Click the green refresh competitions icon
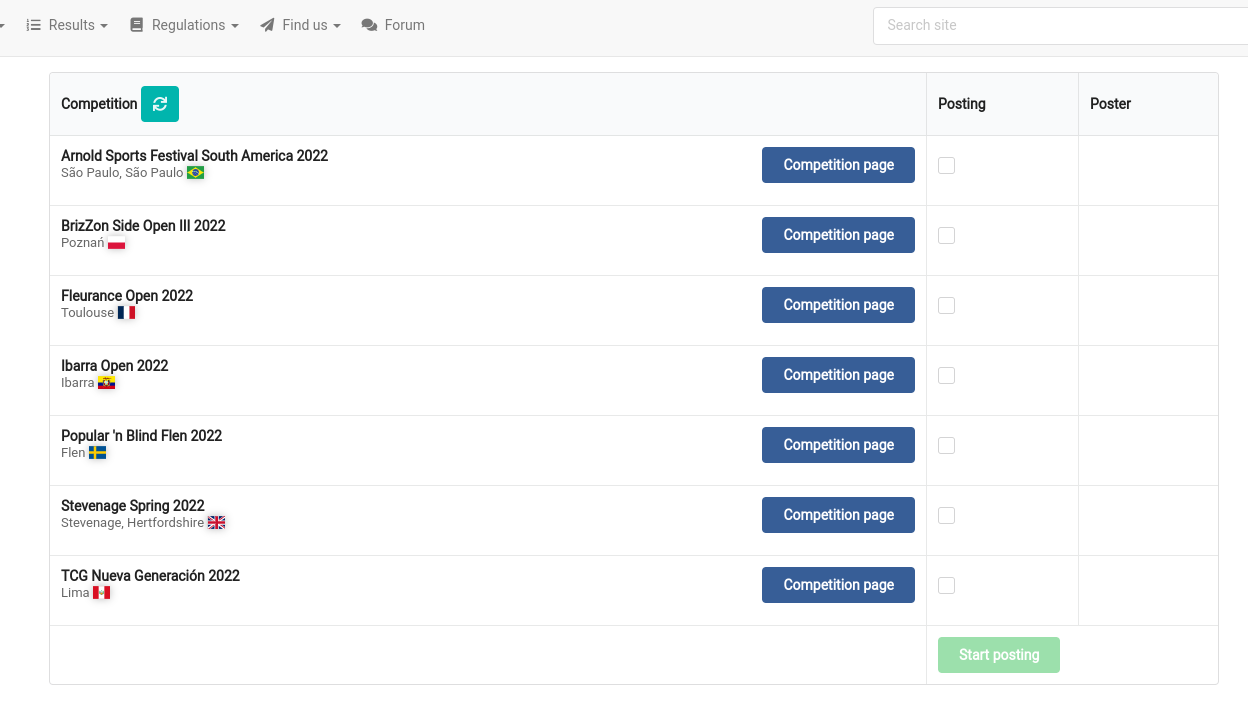Image resolution: width=1248 pixels, height=705 pixels. [160, 104]
